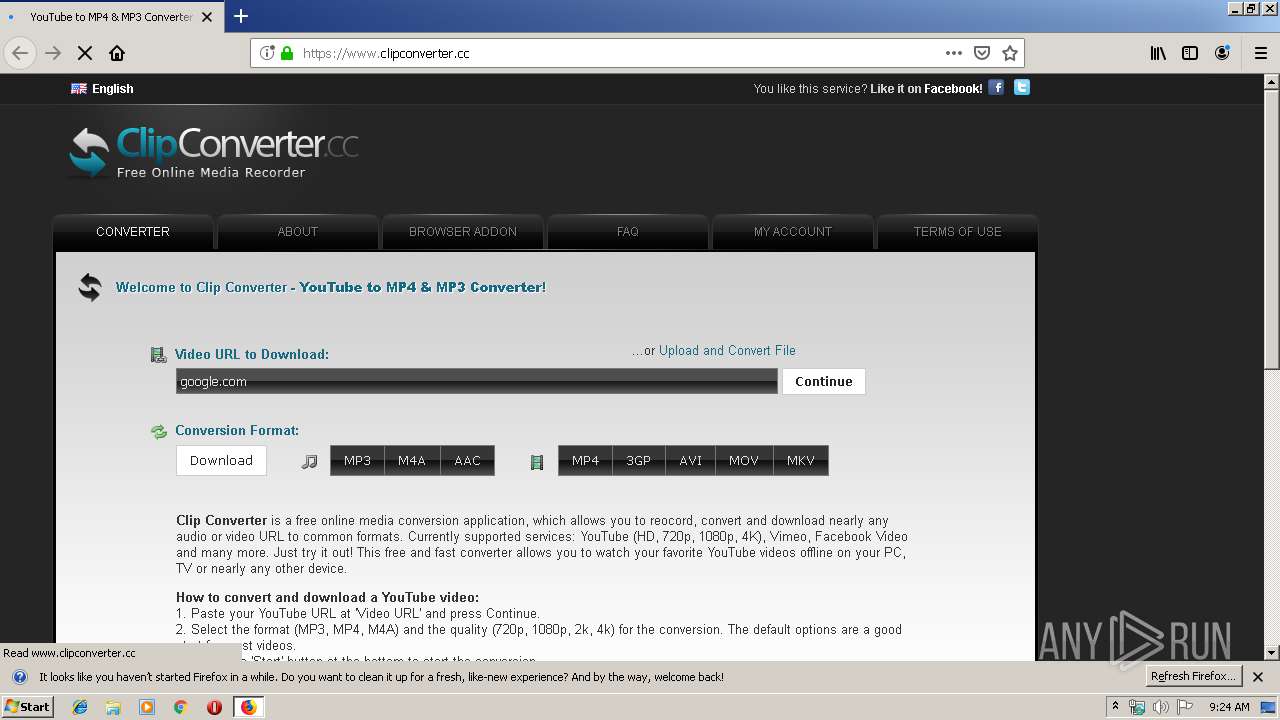Screen dimensions: 1280x720
Task: Choose MOV video format
Action: [744, 460]
